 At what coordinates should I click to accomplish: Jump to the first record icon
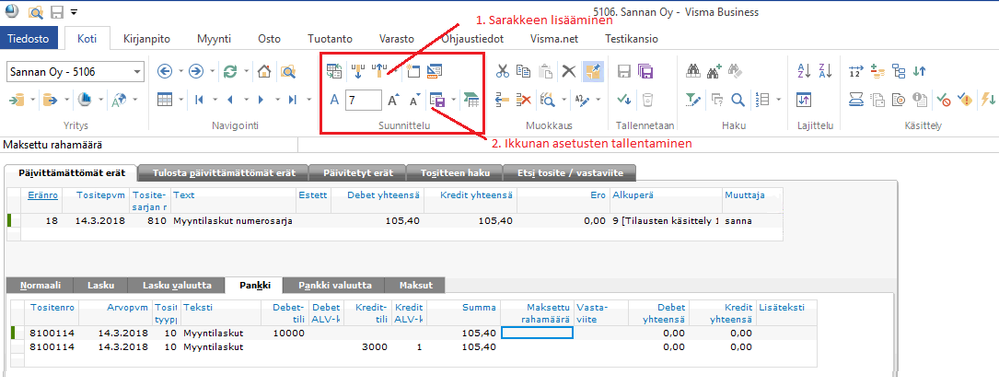click(x=199, y=99)
